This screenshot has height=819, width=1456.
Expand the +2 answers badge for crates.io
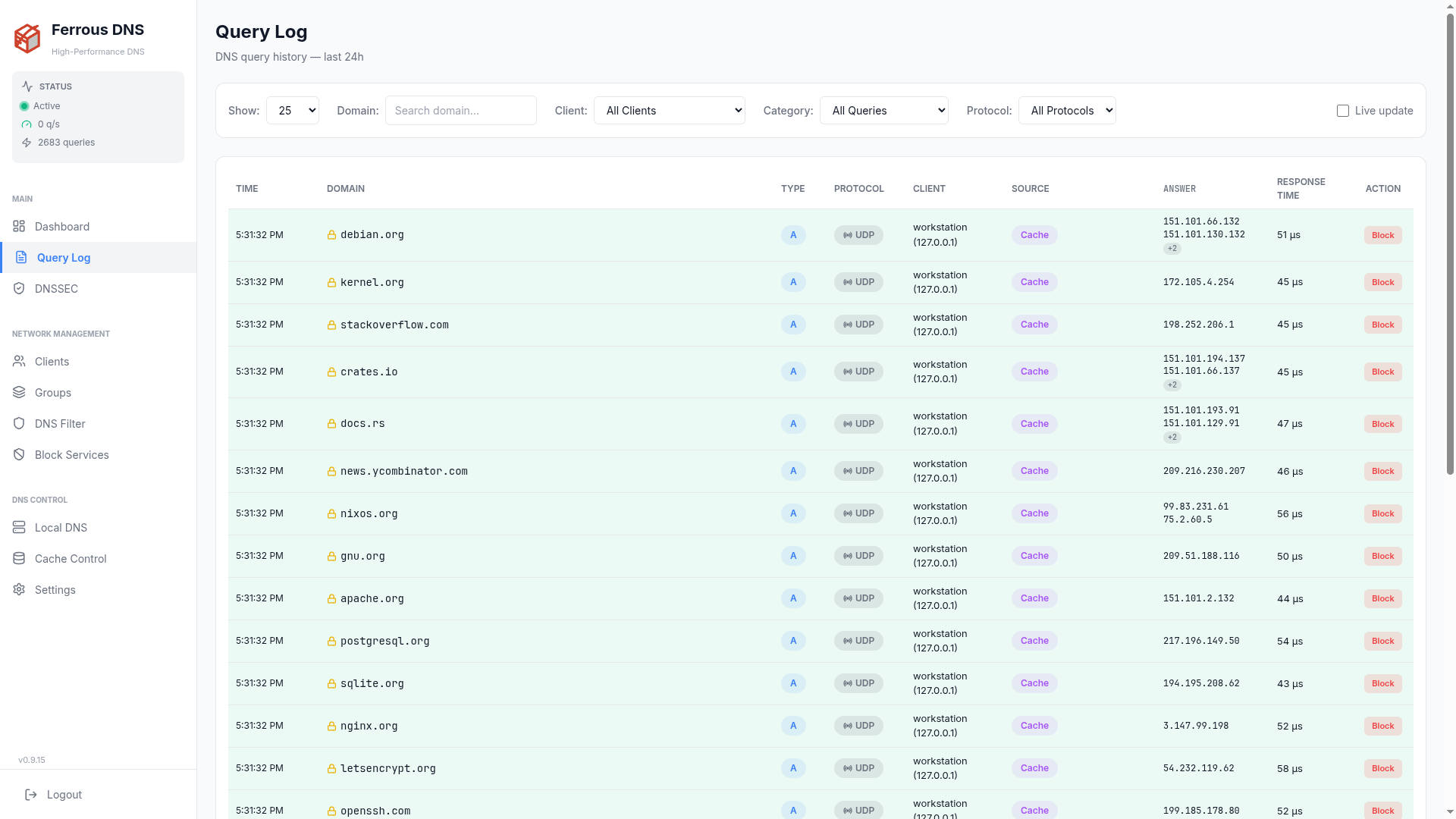click(x=1172, y=385)
